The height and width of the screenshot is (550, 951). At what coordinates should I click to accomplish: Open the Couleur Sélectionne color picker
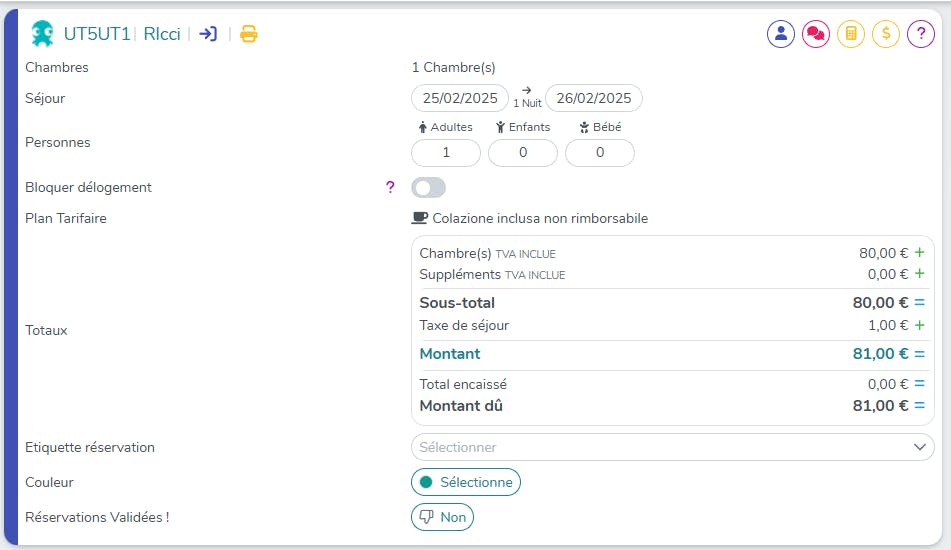click(466, 482)
